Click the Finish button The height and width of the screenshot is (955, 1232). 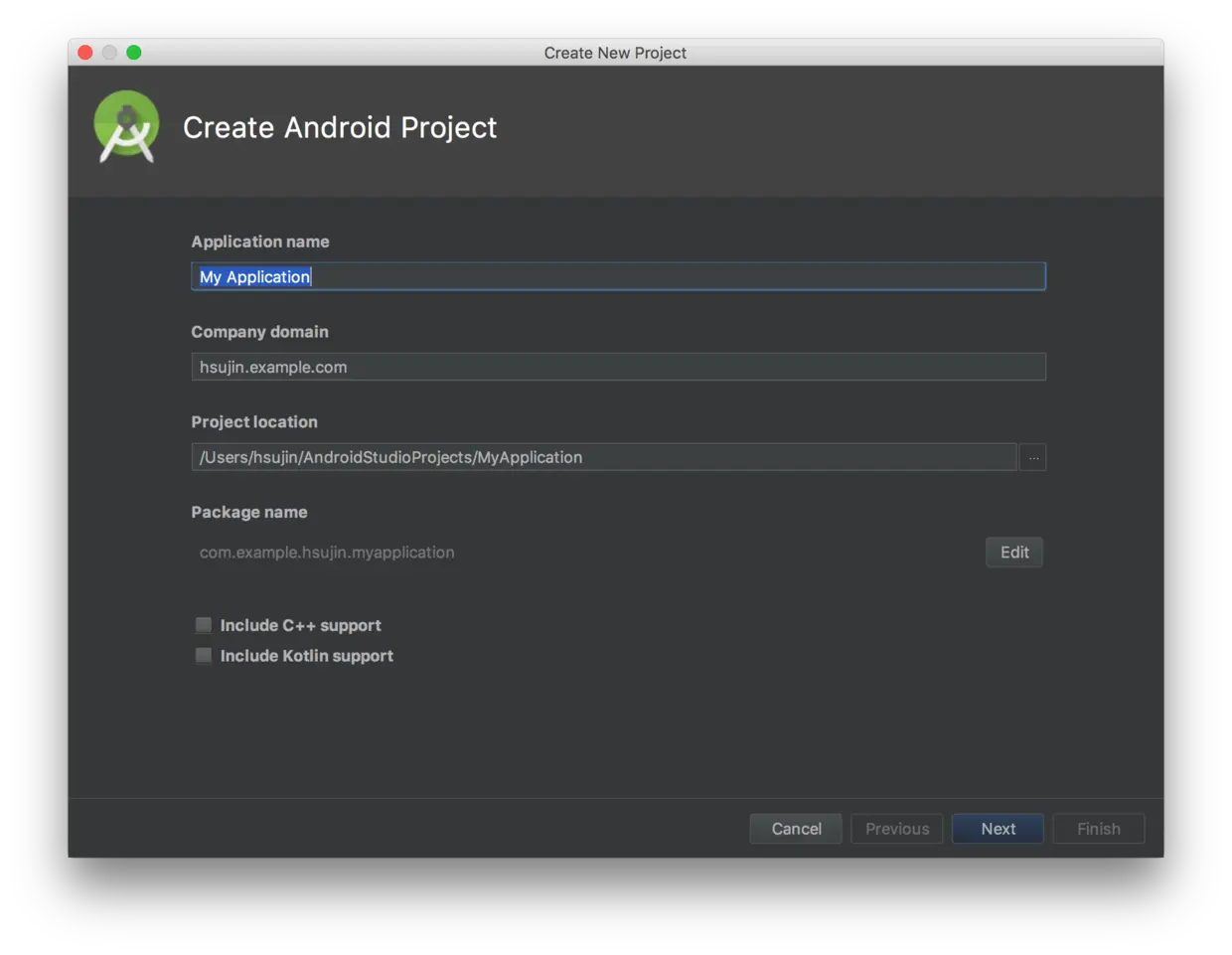tap(1099, 829)
